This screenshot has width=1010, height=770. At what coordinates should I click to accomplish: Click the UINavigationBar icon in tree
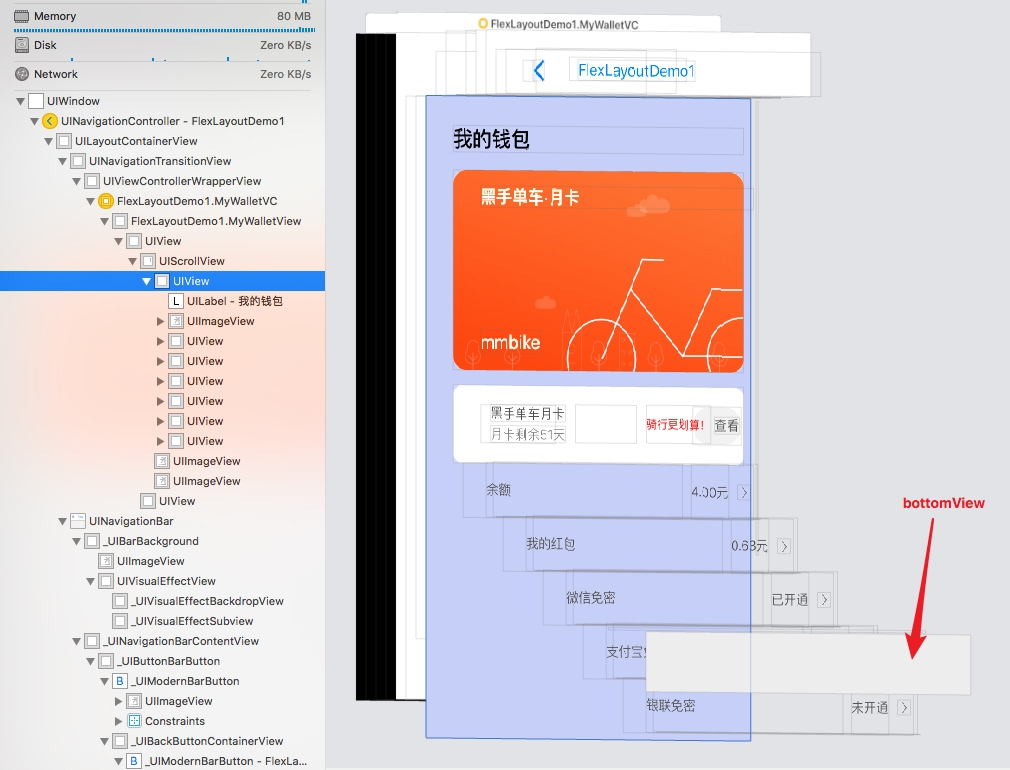[78, 521]
